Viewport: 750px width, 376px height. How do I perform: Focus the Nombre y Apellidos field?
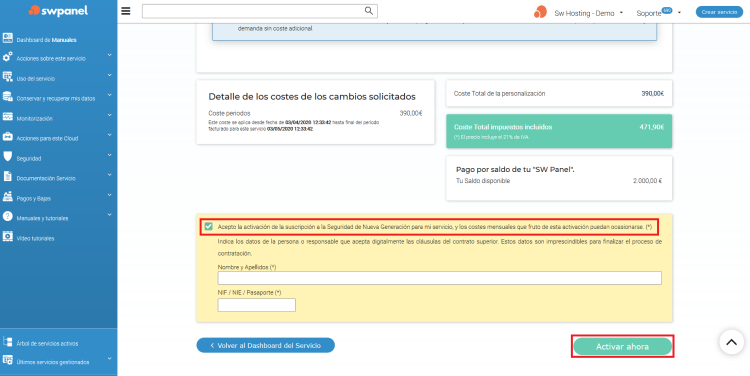(x=440, y=278)
